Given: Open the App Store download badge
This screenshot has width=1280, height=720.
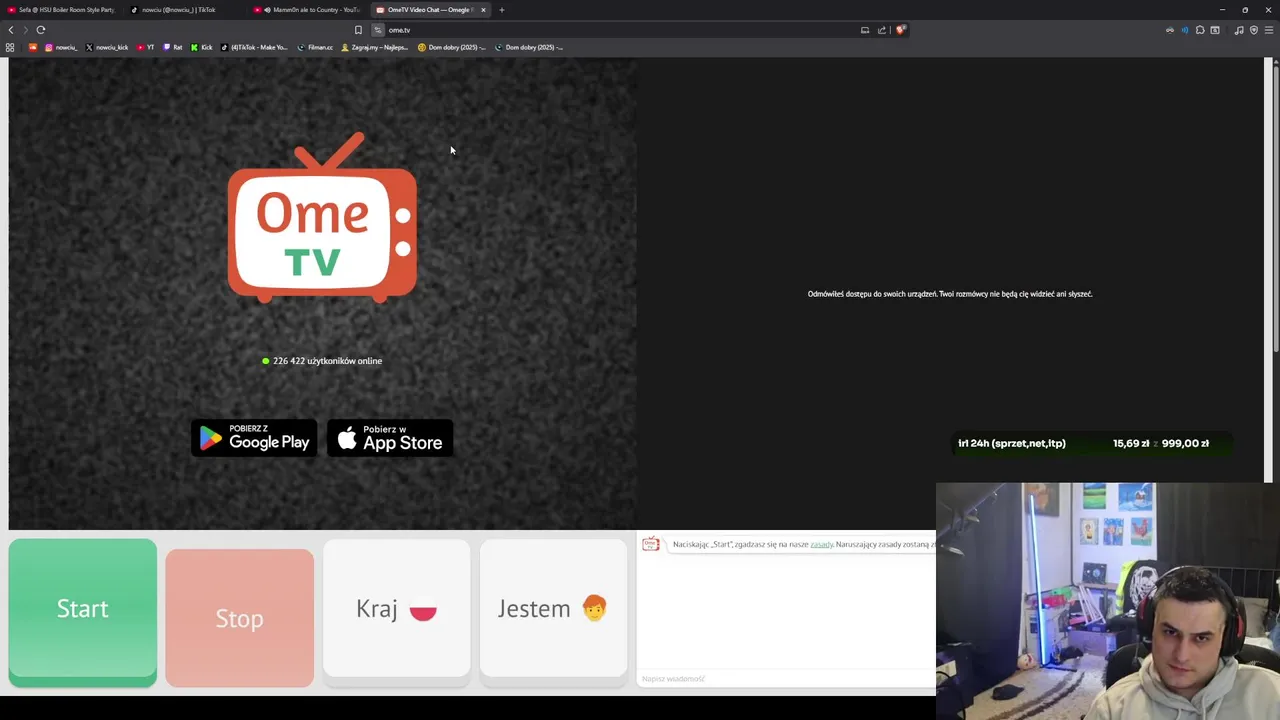Looking at the screenshot, I should 390,438.
